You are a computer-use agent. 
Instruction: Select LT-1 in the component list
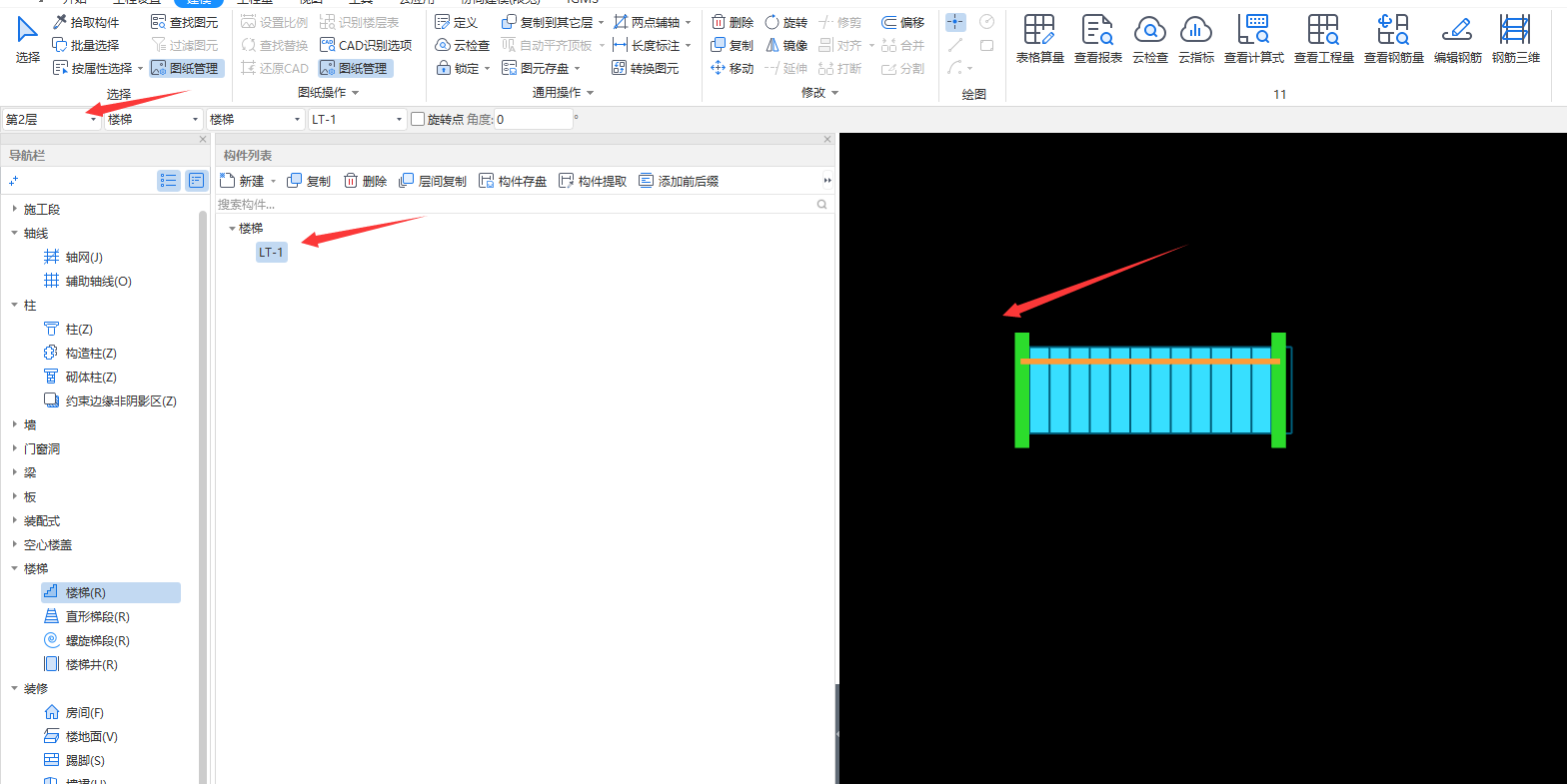point(271,252)
